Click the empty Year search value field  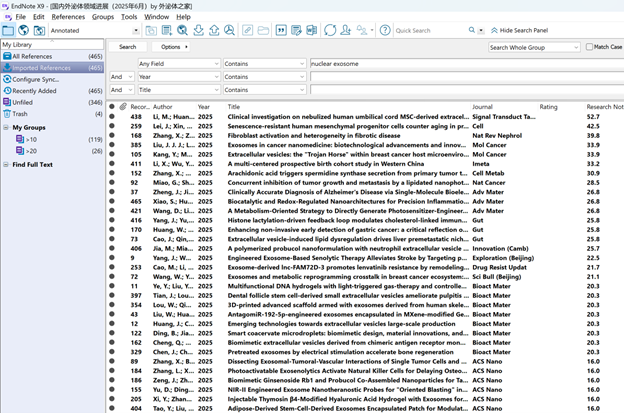tap(467, 77)
